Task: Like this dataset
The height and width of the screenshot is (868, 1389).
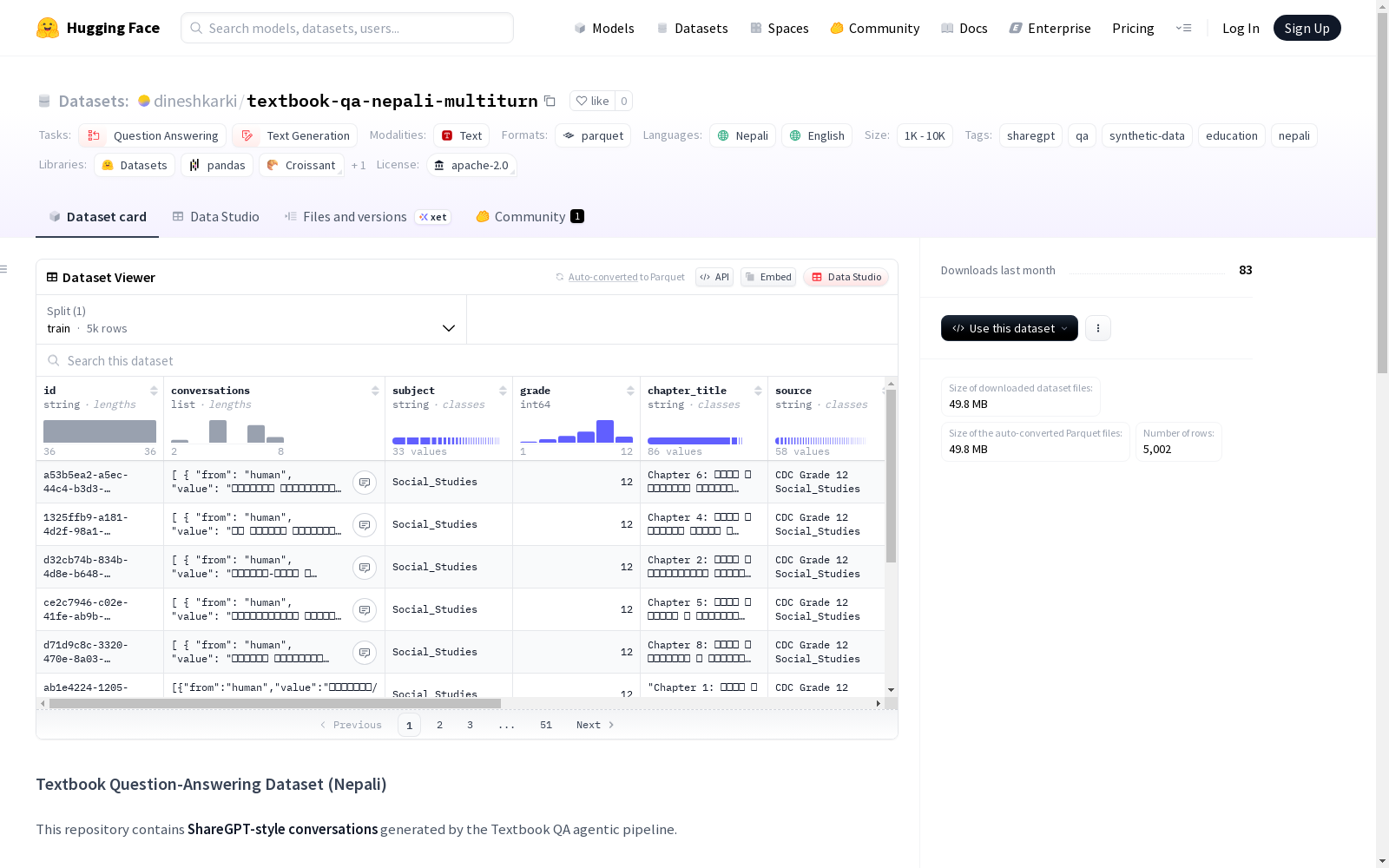Action: tap(593, 101)
